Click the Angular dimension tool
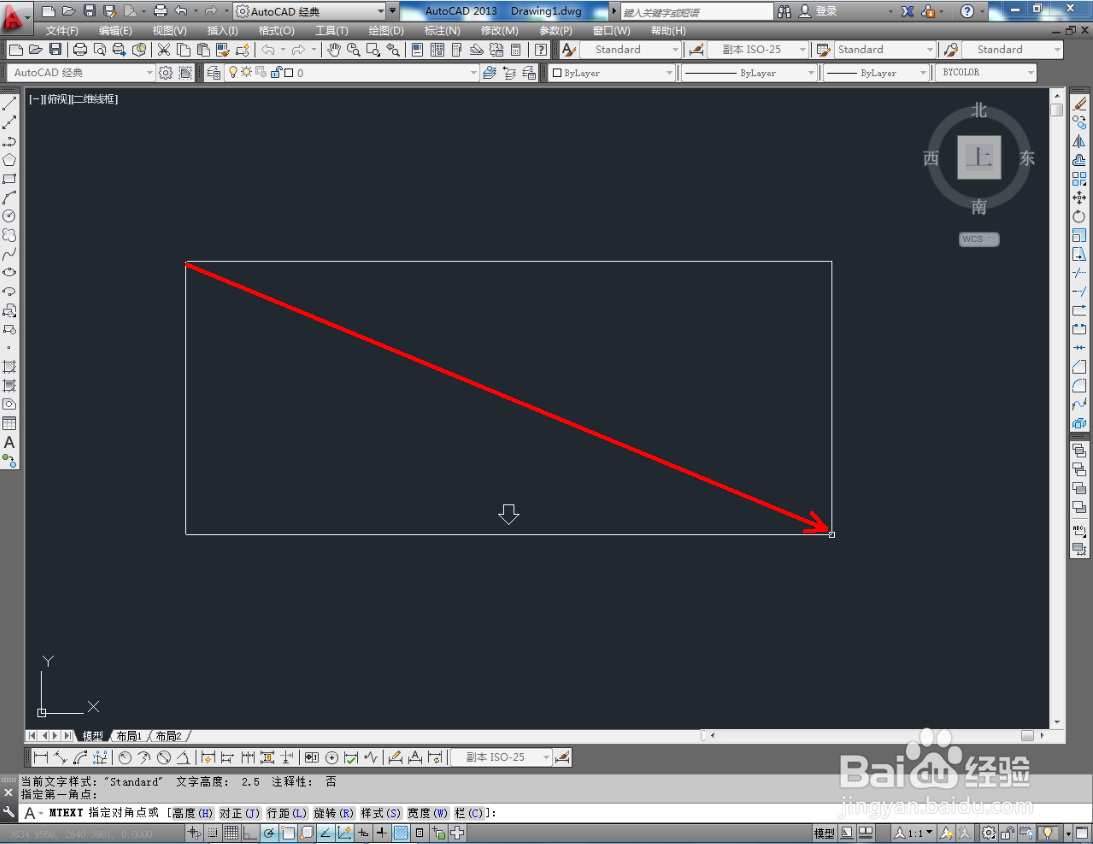Image resolution: width=1093 pixels, height=844 pixels. point(183,758)
